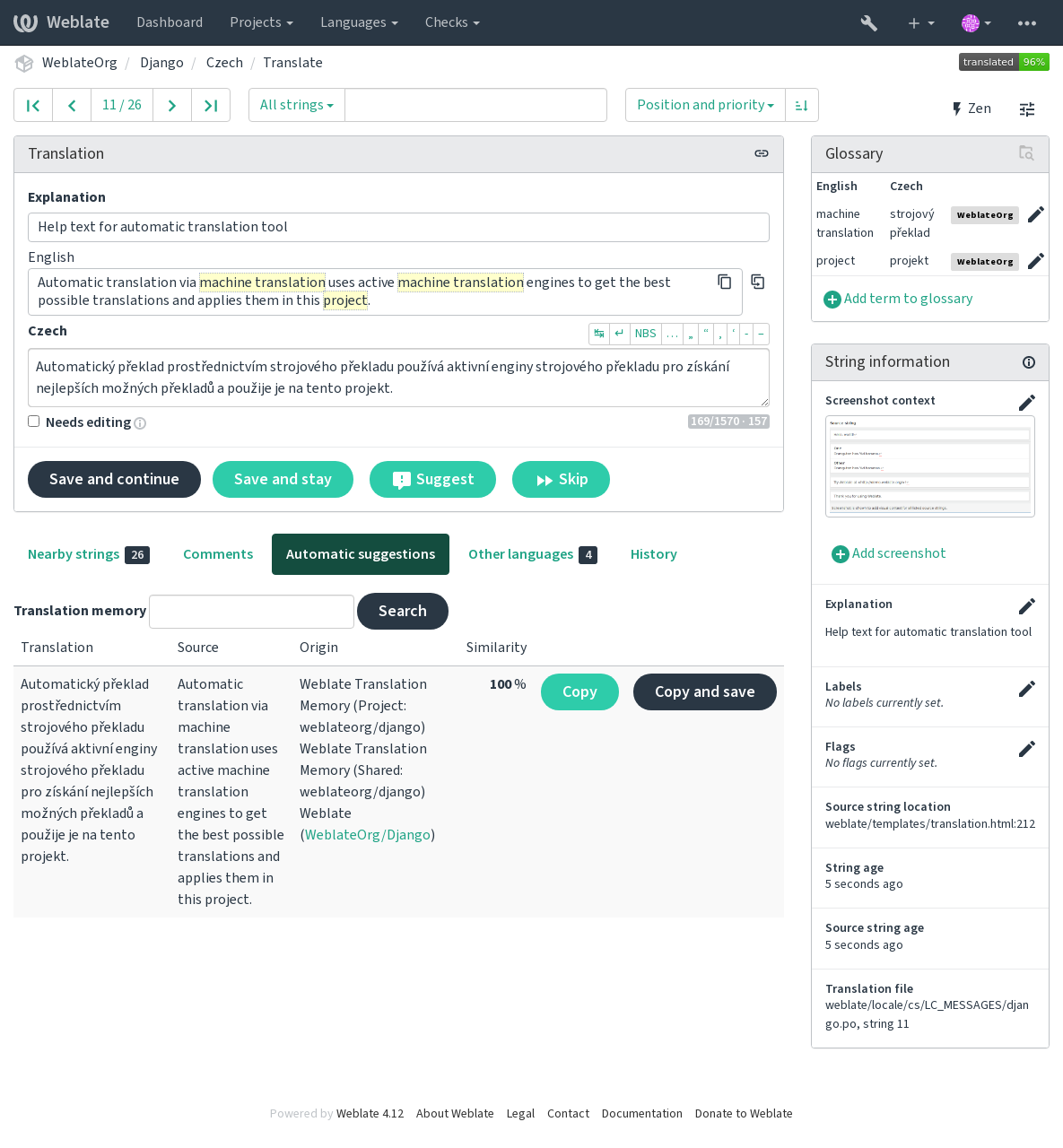
Task: Copy source string to clipboard icon
Action: click(x=725, y=282)
